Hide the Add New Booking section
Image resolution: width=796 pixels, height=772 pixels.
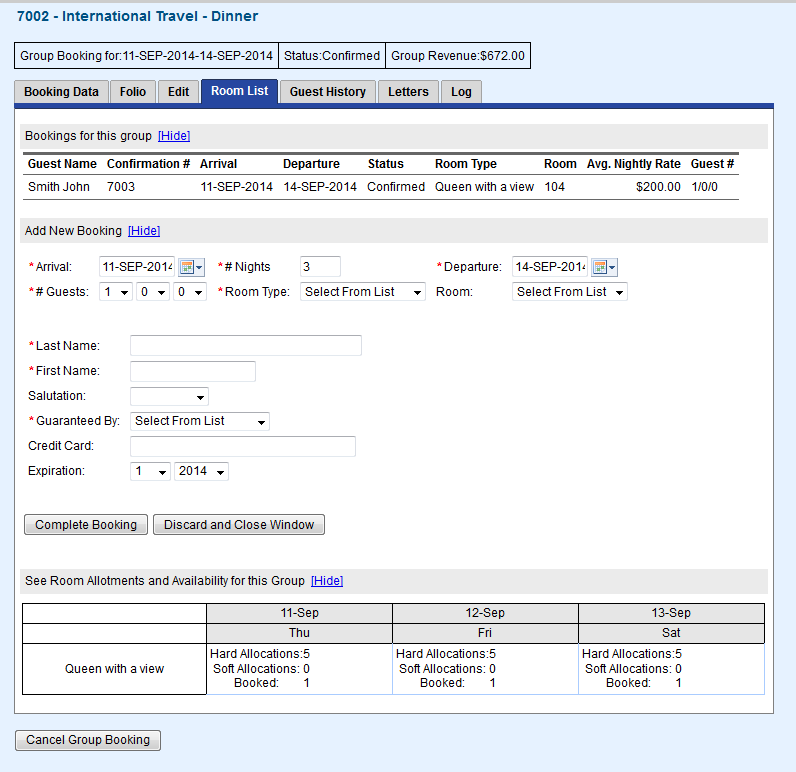144,231
